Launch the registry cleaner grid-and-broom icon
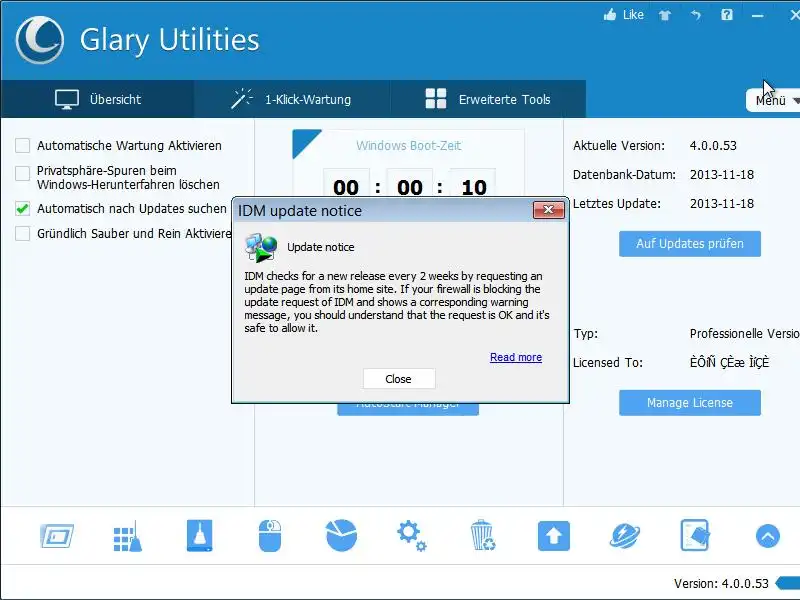 coord(128,536)
